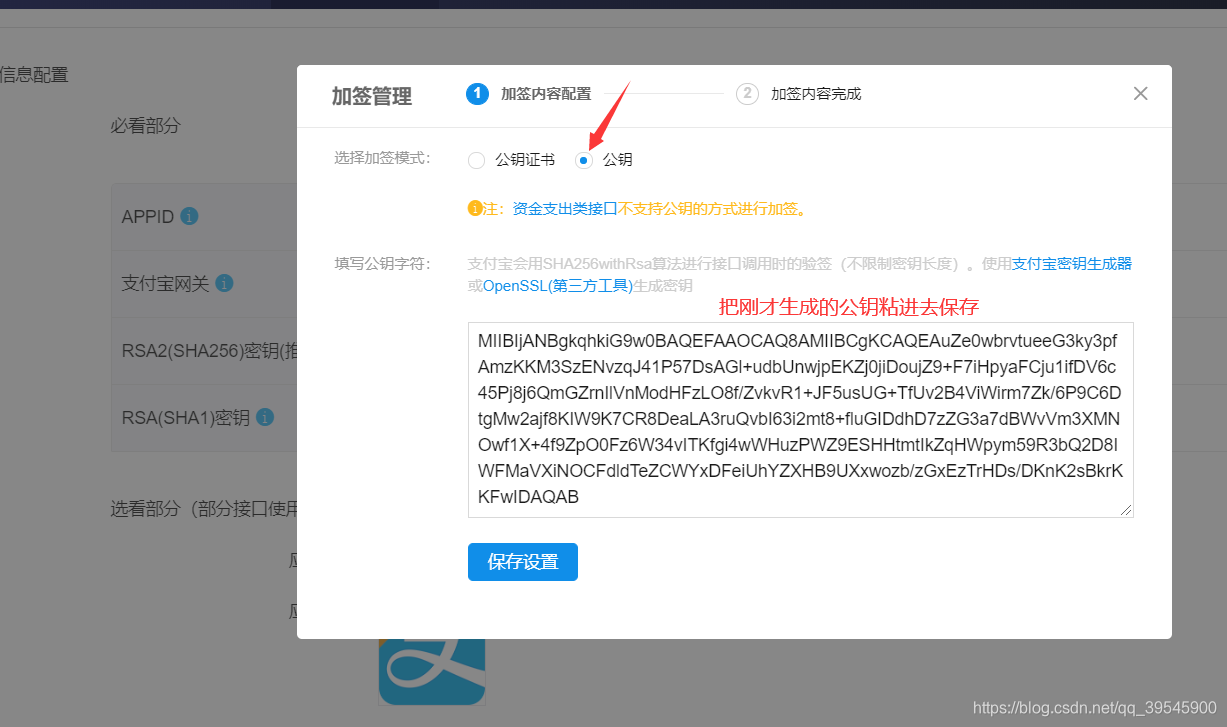Click the info icon next to 支付宝网关
Image resolution: width=1227 pixels, height=727 pixels.
(225, 283)
